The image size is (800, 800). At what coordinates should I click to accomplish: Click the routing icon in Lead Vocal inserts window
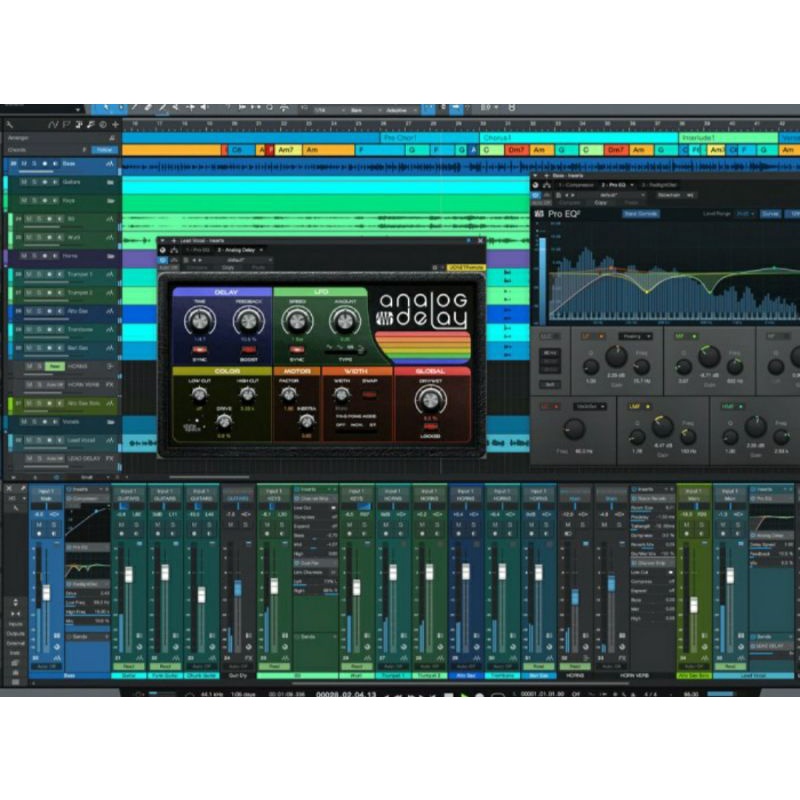click(174, 250)
